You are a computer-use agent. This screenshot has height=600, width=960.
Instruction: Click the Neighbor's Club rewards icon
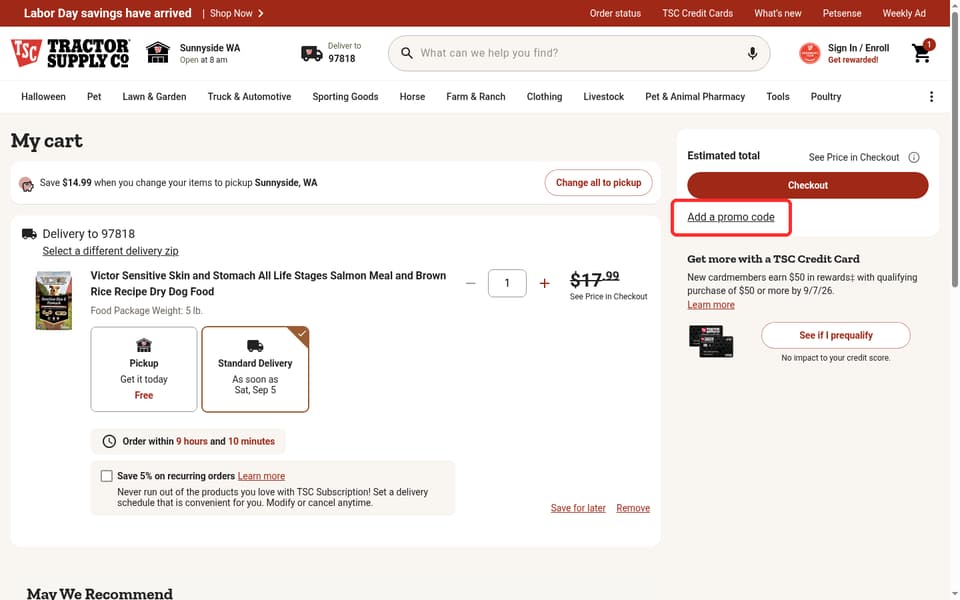pos(809,53)
